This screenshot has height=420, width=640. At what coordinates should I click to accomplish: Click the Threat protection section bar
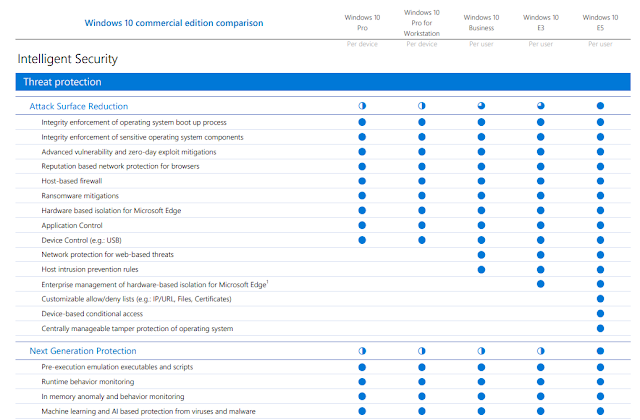coord(323,82)
